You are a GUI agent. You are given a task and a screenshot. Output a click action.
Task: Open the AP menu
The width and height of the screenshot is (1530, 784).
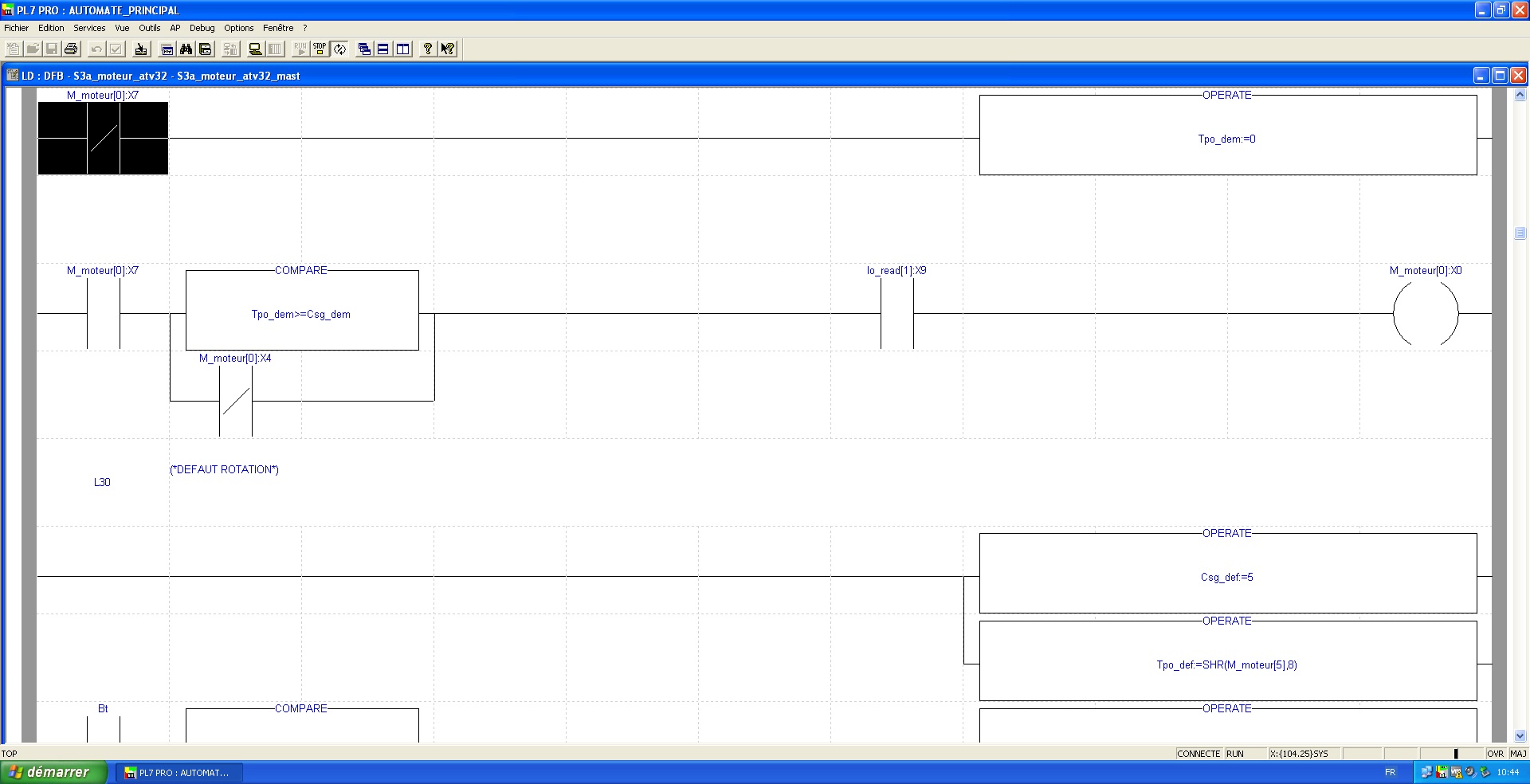click(x=175, y=28)
